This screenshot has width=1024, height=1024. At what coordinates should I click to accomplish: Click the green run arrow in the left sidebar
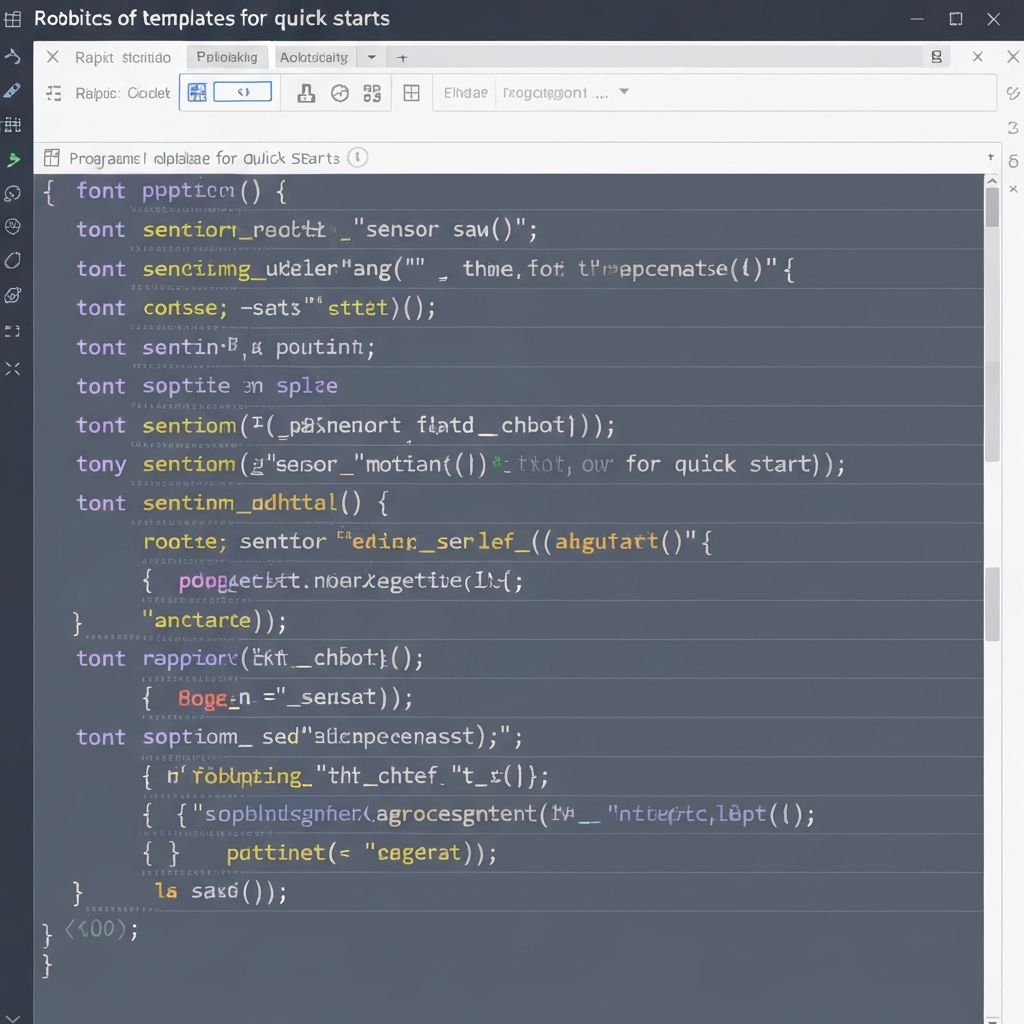(13, 159)
